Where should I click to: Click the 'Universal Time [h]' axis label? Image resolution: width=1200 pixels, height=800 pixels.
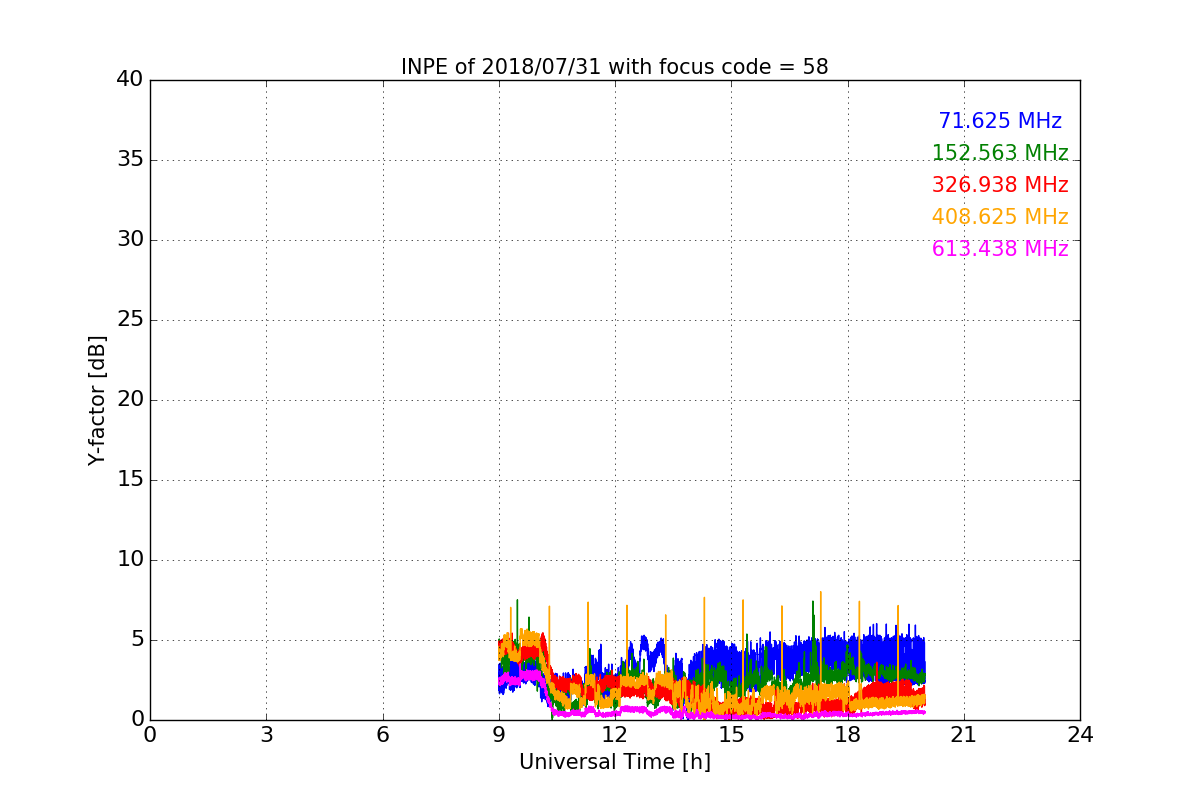pyautogui.click(x=615, y=762)
